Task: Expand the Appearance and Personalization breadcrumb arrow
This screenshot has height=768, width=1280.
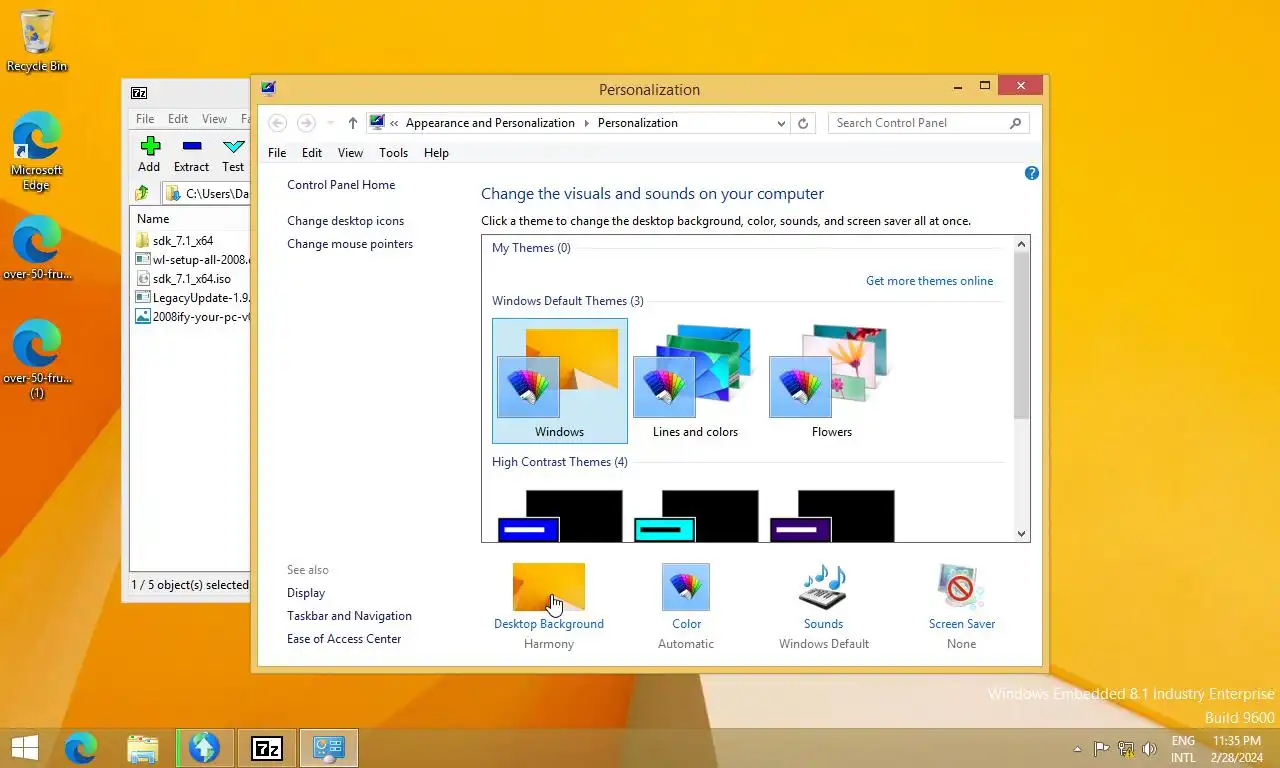Action: (586, 123)
